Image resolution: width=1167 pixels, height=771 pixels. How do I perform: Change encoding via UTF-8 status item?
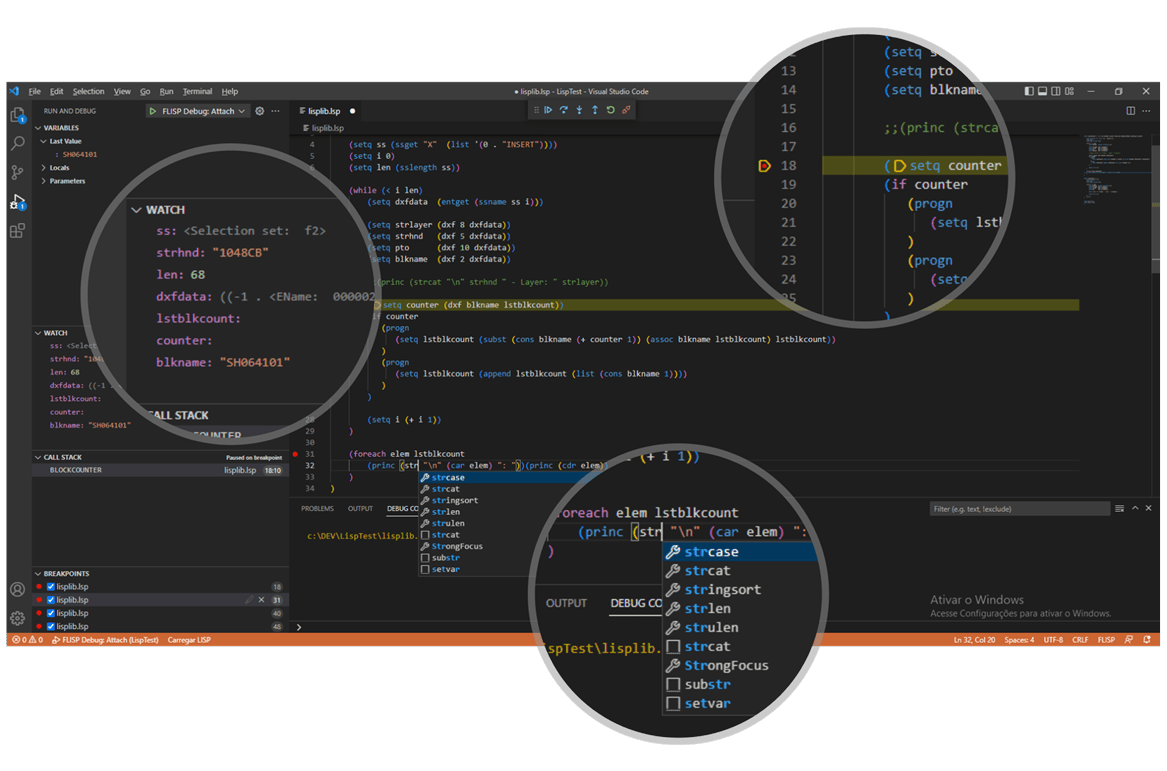(1053, 640)
